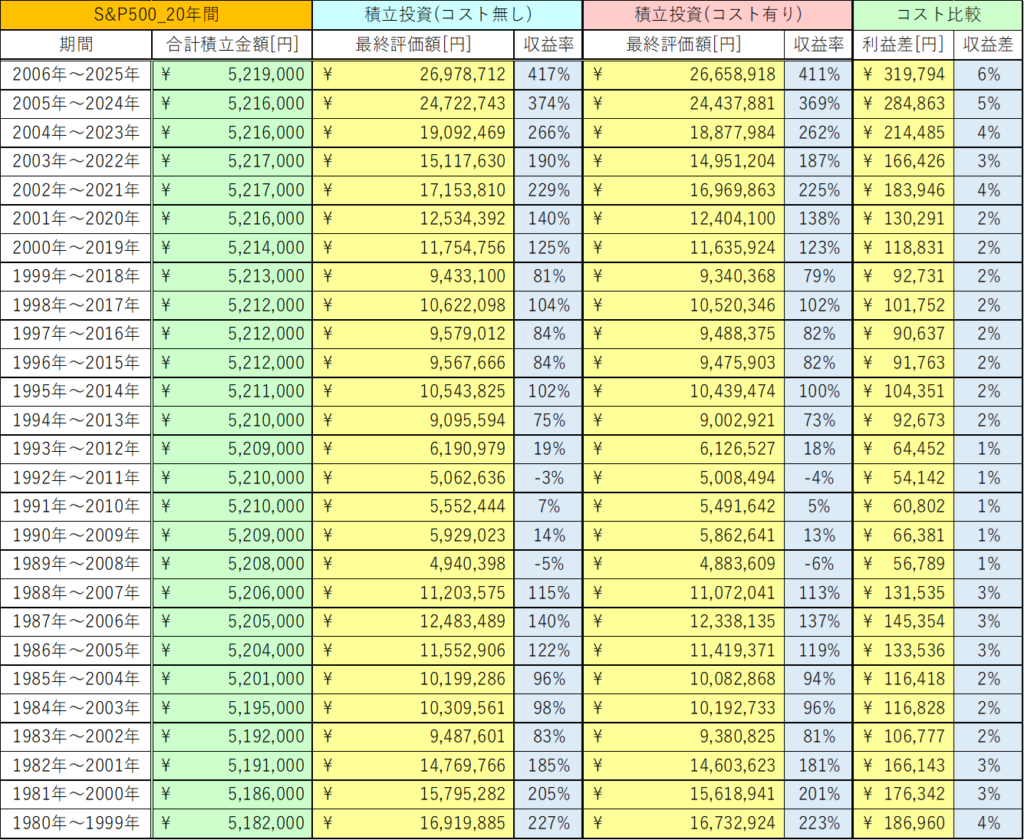Select the 54,142 profit difference cell
The height and width of the screenshot is (840, 1024).
click(x=903, y=478)
